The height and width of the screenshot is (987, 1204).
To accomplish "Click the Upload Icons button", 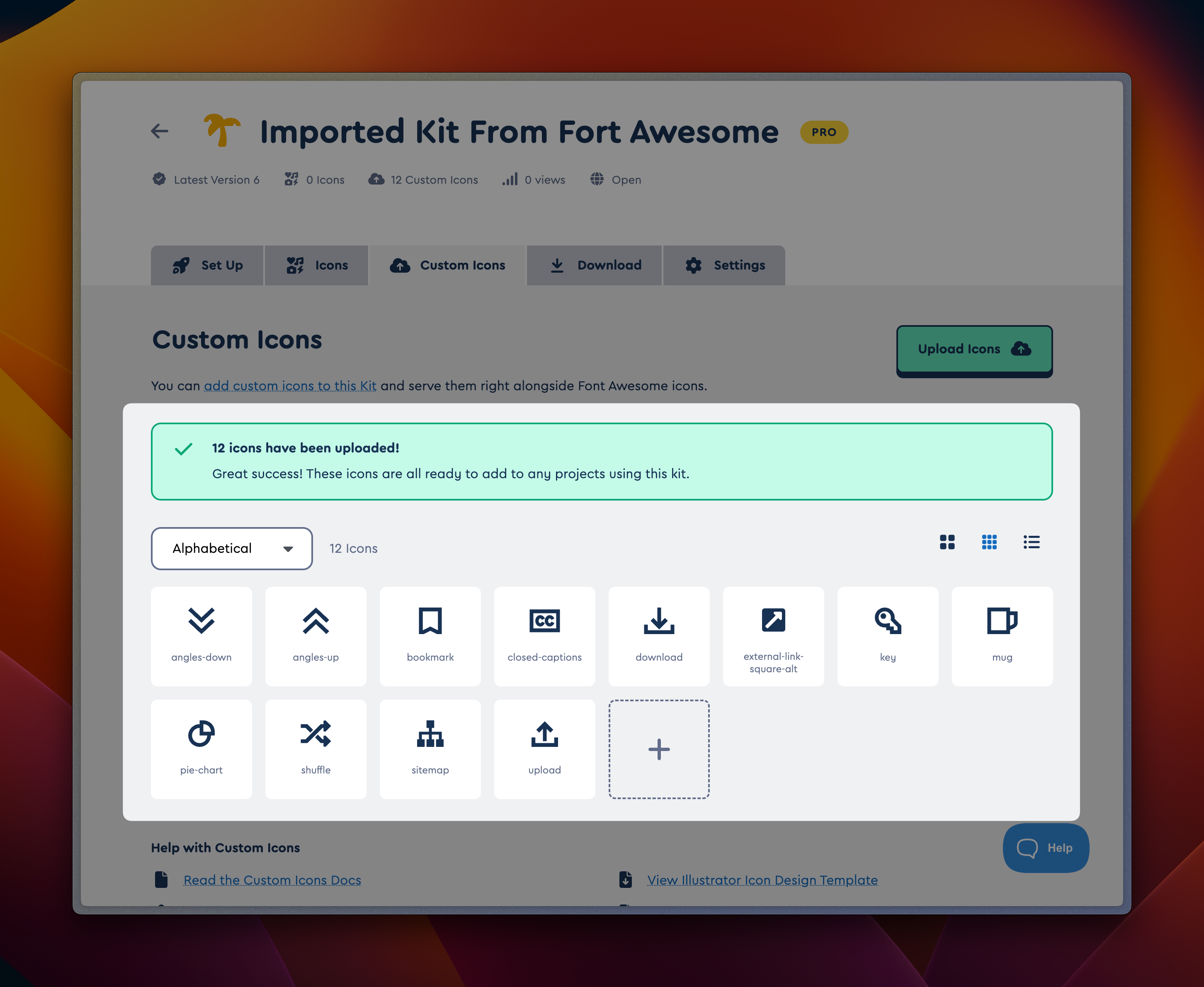I will 974,349.
